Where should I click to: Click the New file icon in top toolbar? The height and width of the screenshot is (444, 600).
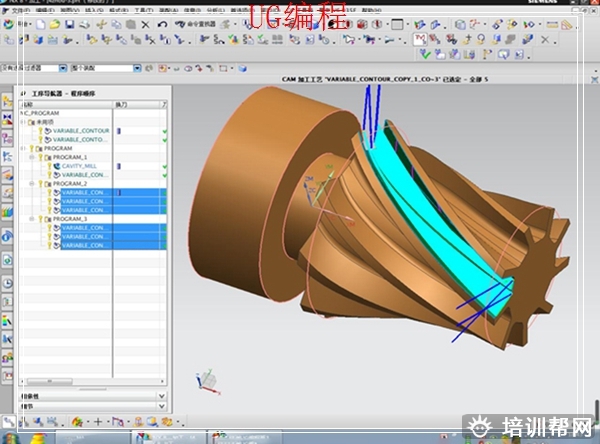40,23
